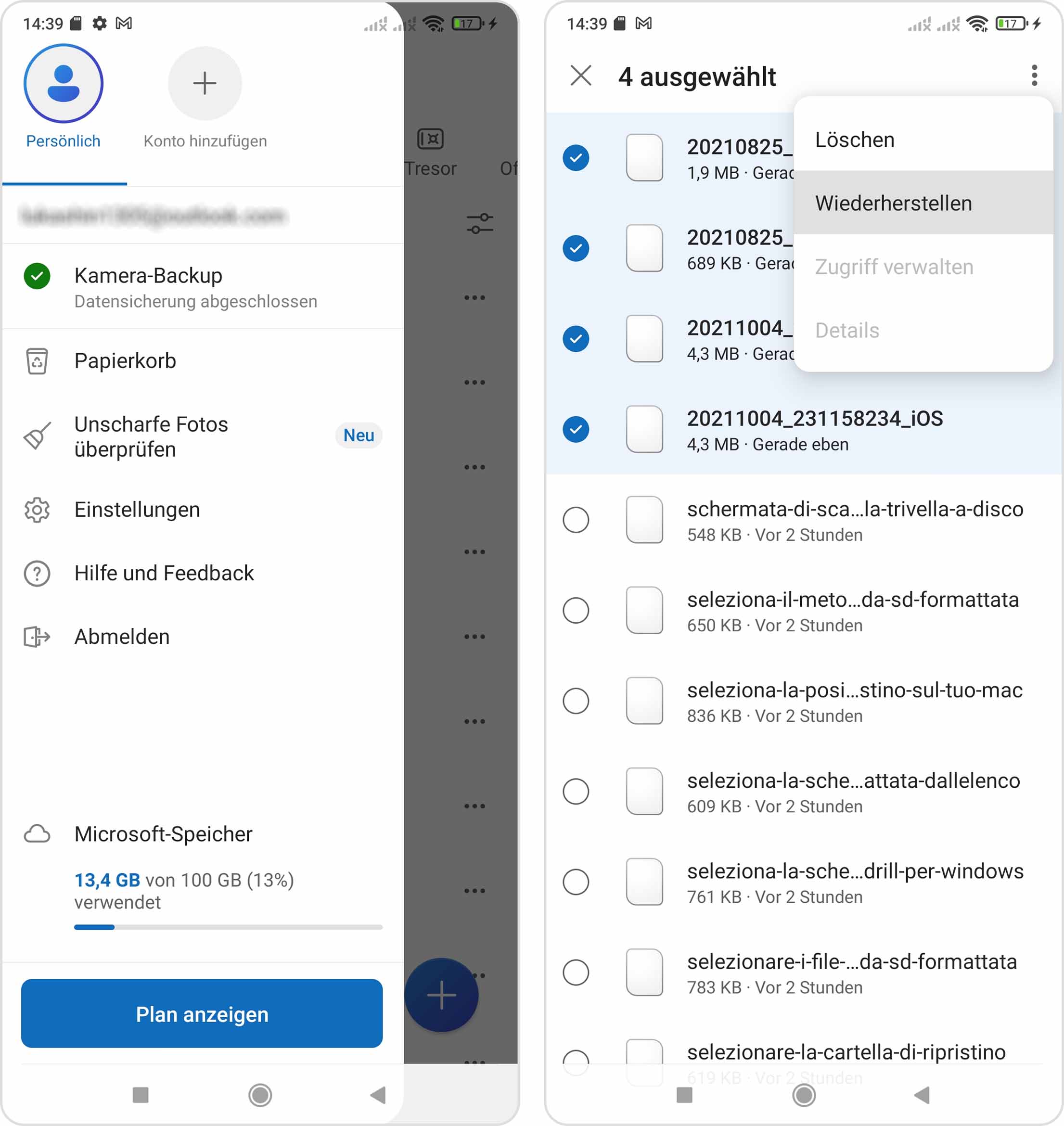Tap the thumbnail of seleziona-la-posi…stino-sul-tuo-mac
Viewport: 1064px width, 1126px height.
click(x=644, y=701)
